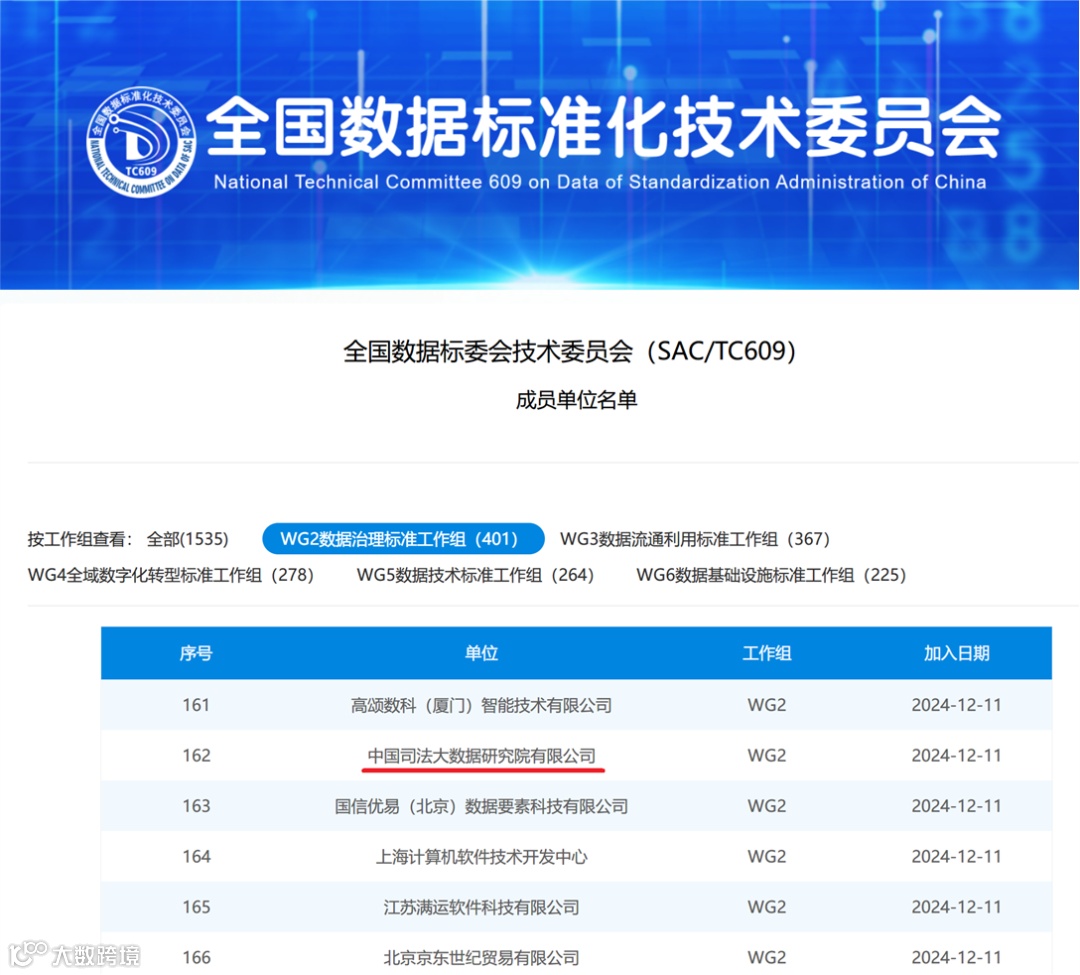Click row number 165

196,908
